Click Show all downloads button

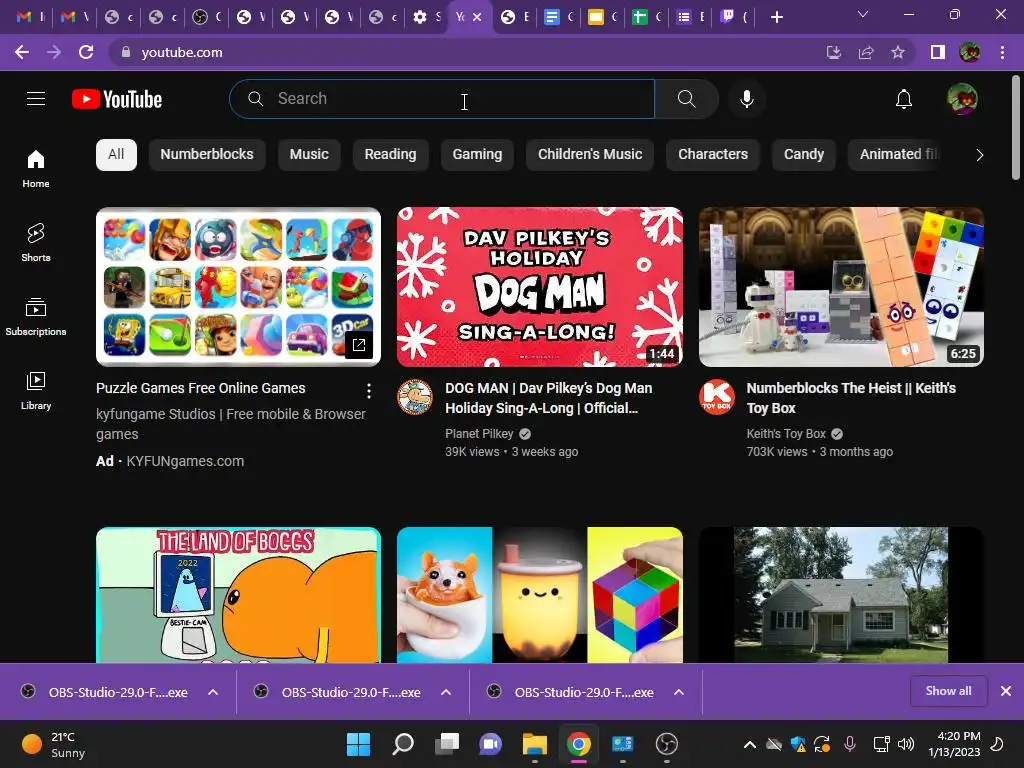948,691
